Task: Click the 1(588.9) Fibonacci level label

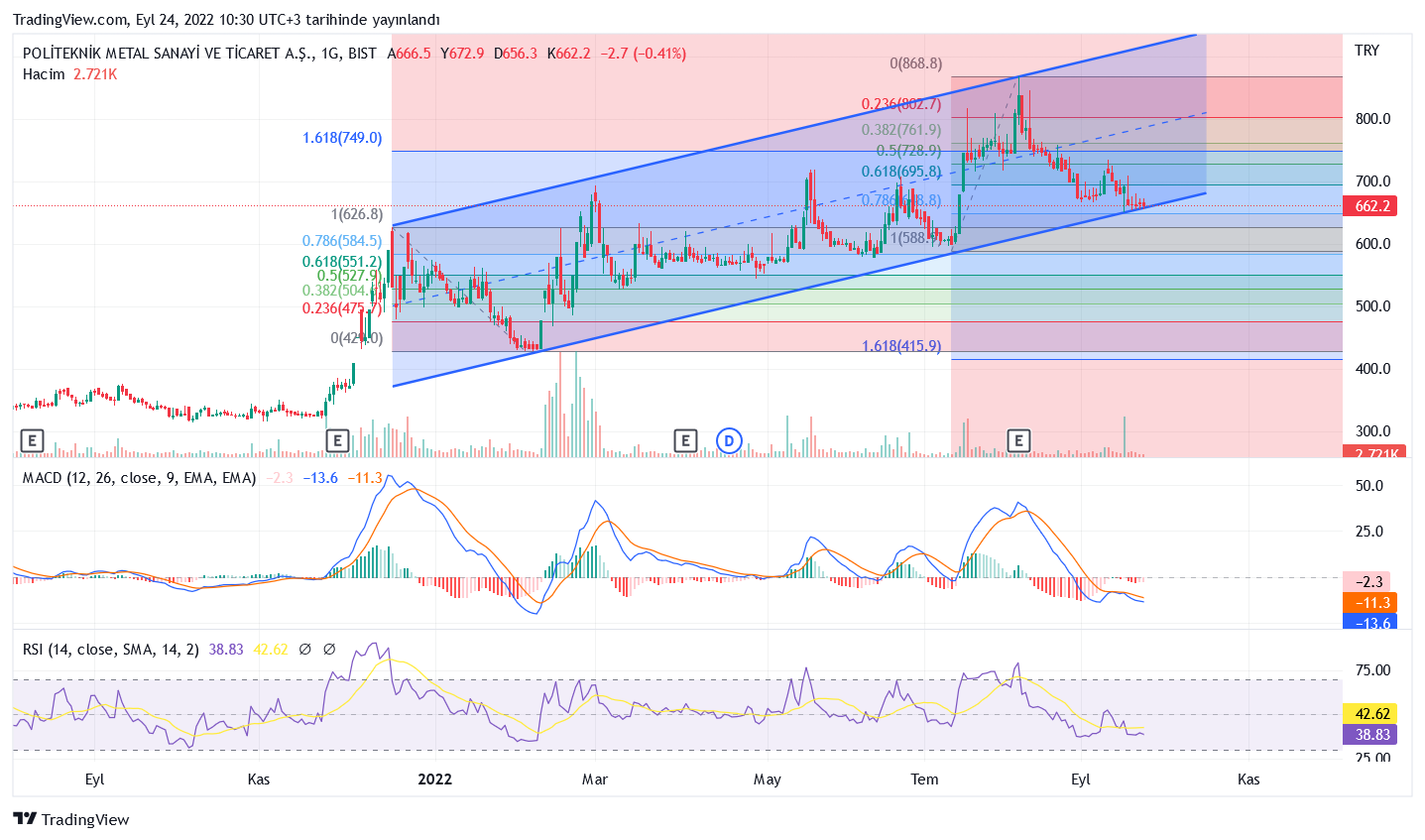Action: (x=915, y=238)
